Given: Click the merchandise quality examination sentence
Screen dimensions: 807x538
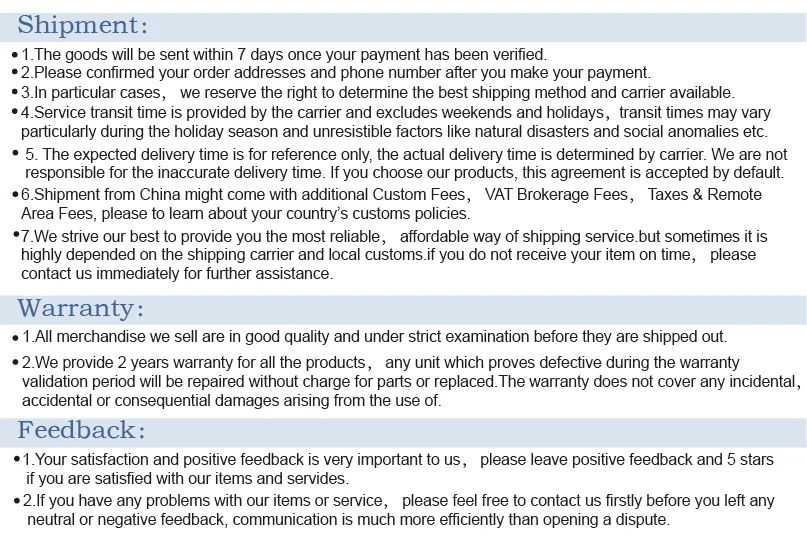Looking at the screenshot, I should [x=375, y=337].
